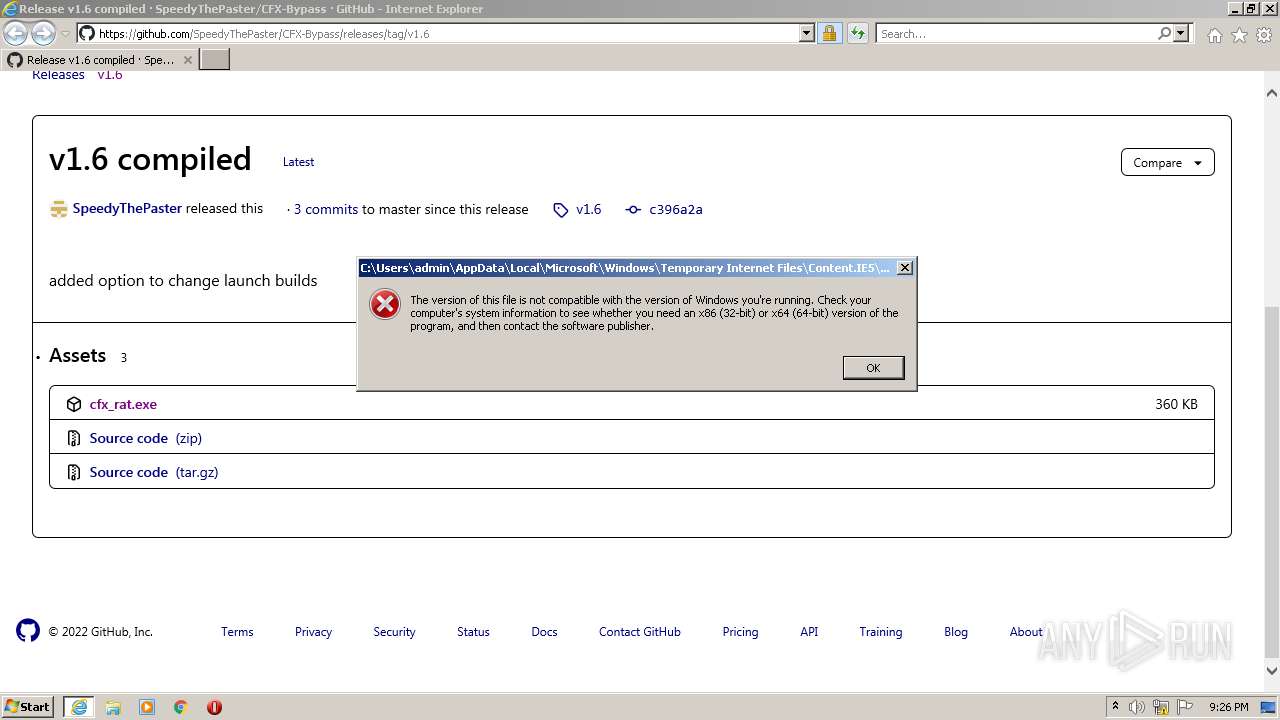Image resolution: width=1280 pixels, height=720 pixels.
Task: Launch Chrome from the taskbar
Action: [x=181, y=707]
